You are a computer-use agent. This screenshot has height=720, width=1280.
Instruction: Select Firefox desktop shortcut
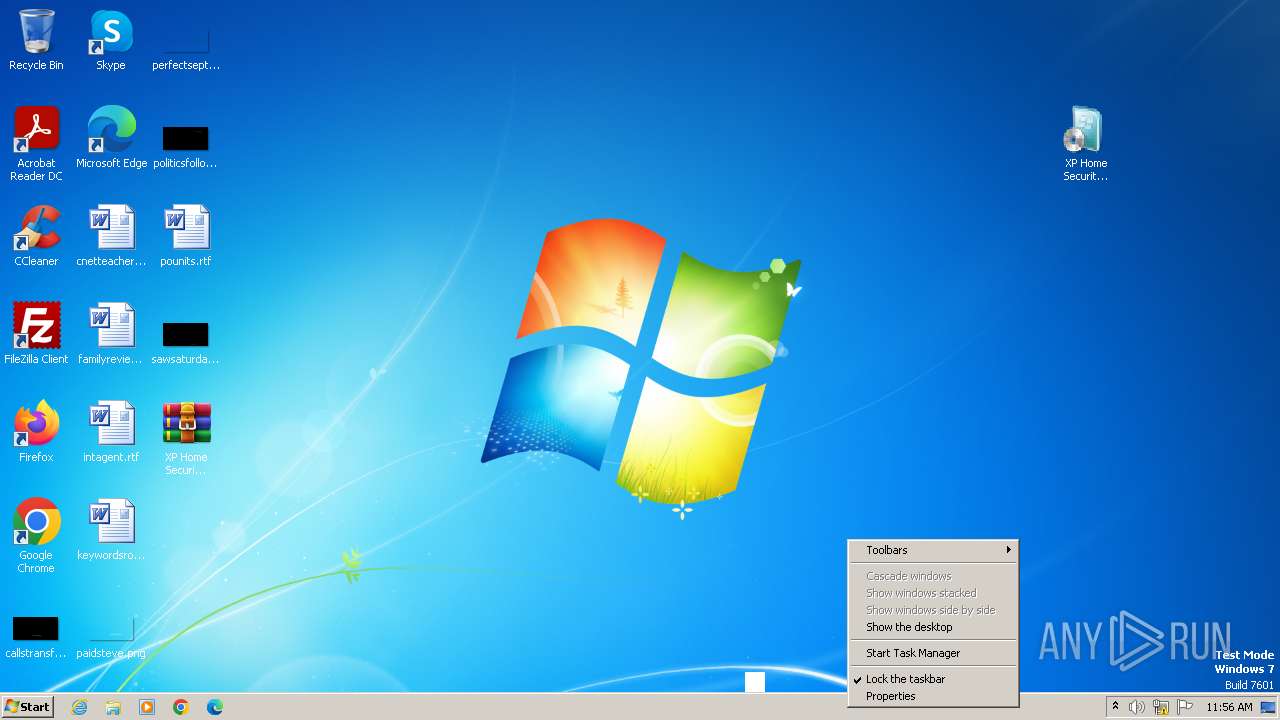(36, 432)
